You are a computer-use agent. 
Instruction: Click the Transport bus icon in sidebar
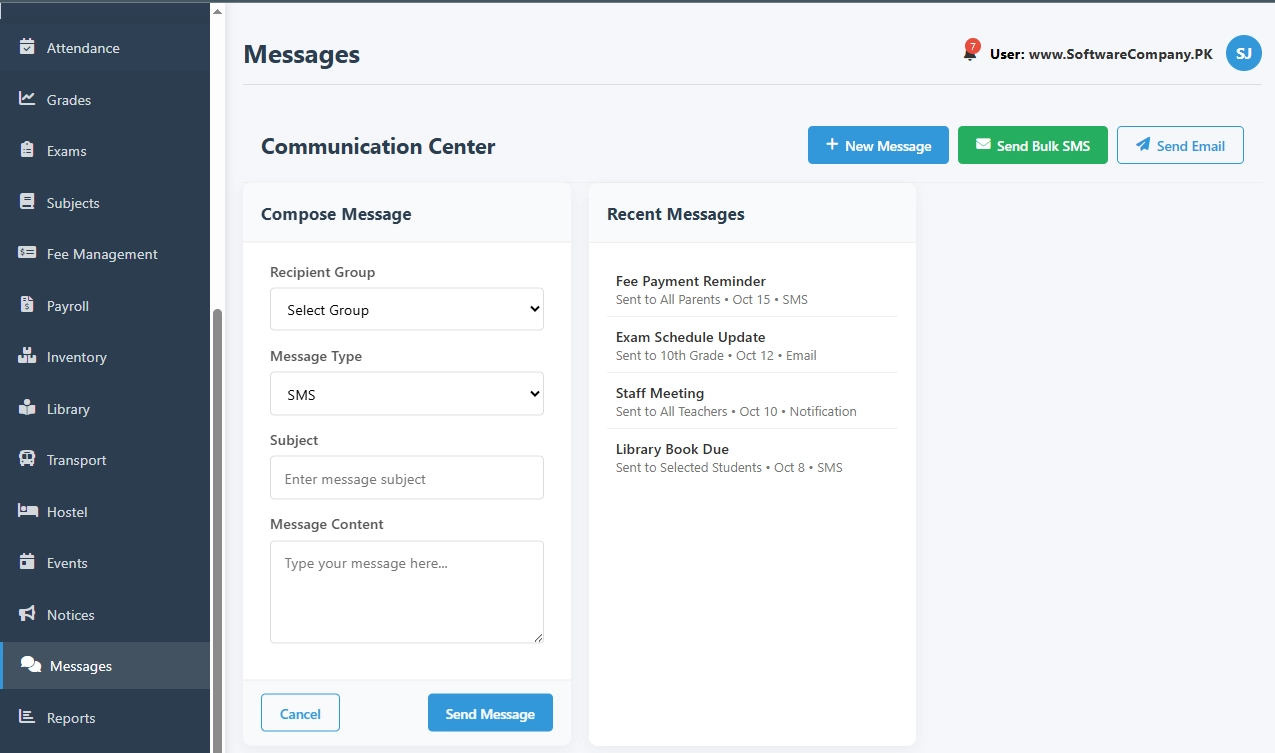click(x=27, y=460)
